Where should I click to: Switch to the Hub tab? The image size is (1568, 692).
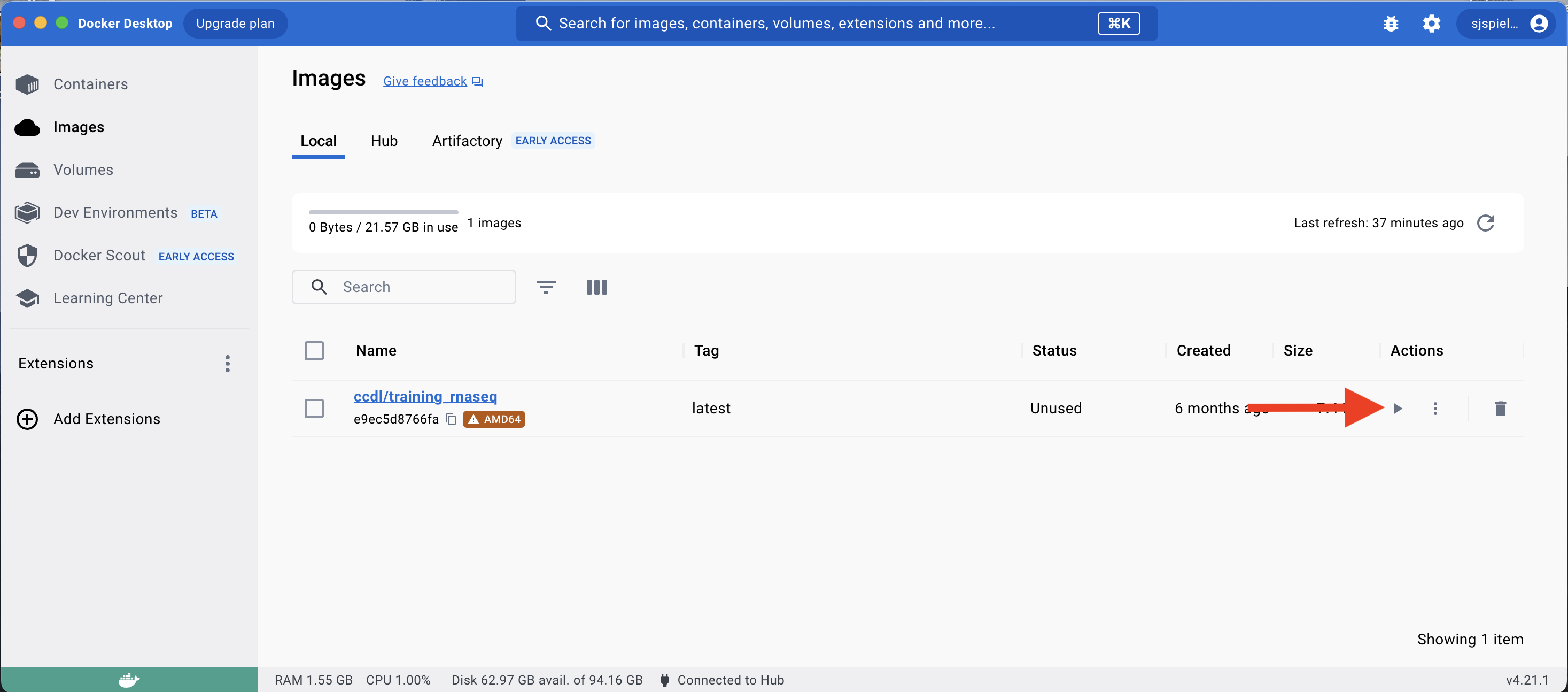click(384, 141)
